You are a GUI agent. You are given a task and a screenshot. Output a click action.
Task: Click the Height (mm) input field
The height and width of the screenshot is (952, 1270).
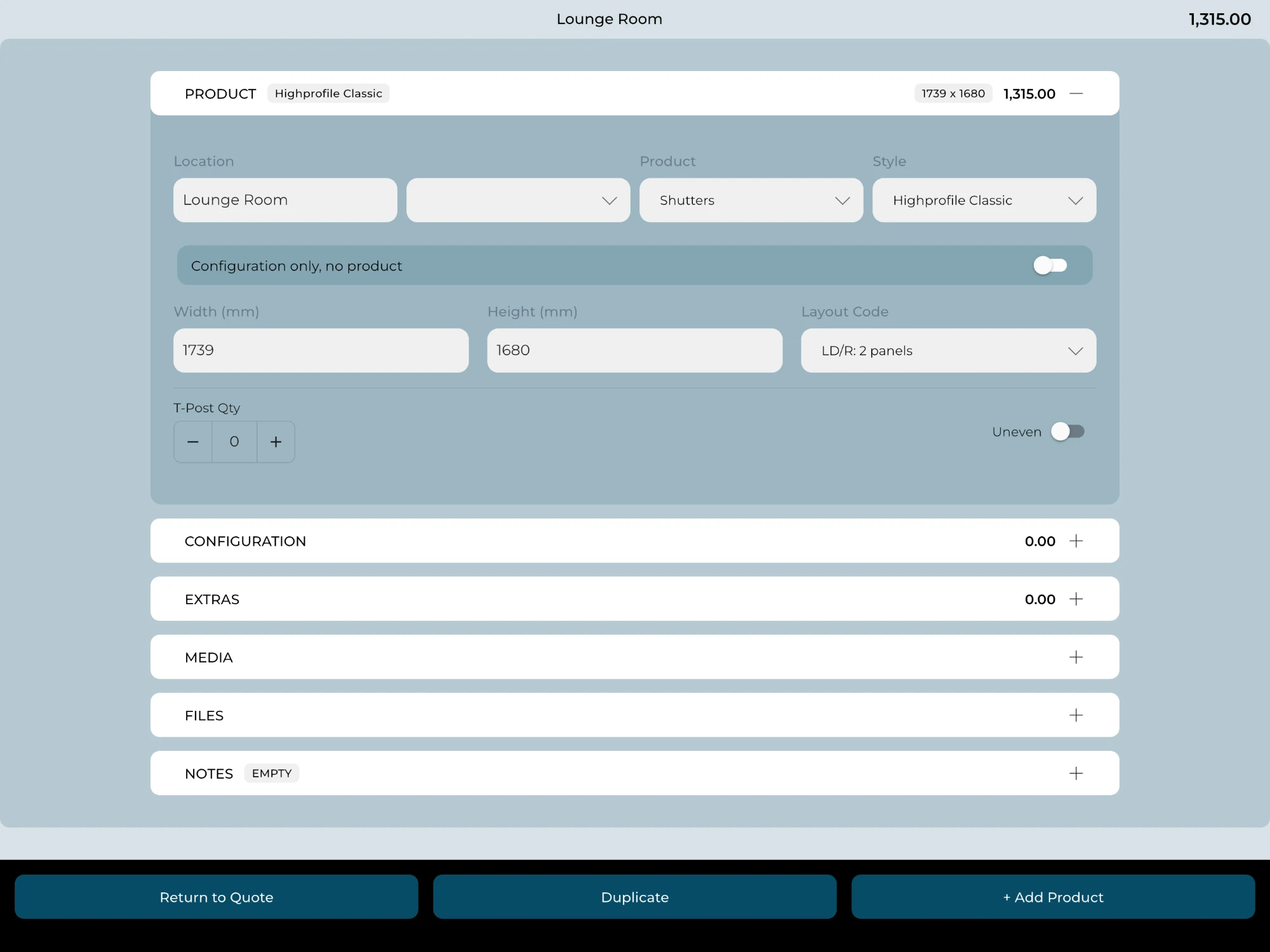[634, 350]
